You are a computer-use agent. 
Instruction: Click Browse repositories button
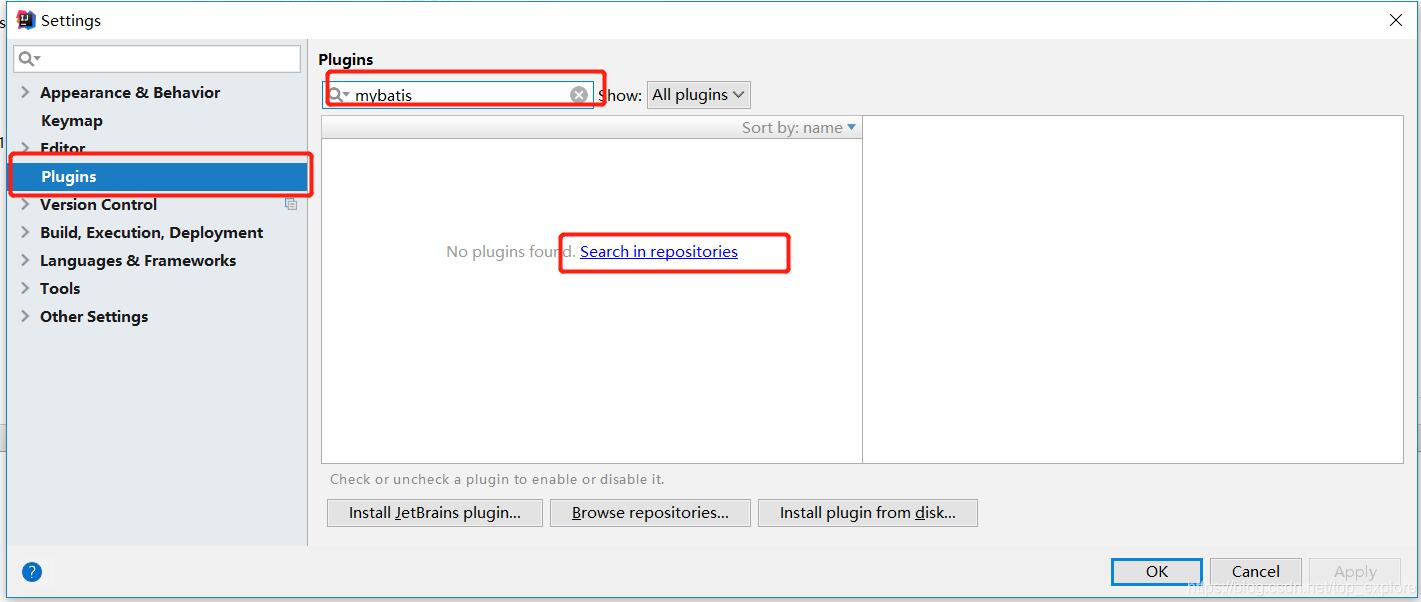tap(650, 513)
